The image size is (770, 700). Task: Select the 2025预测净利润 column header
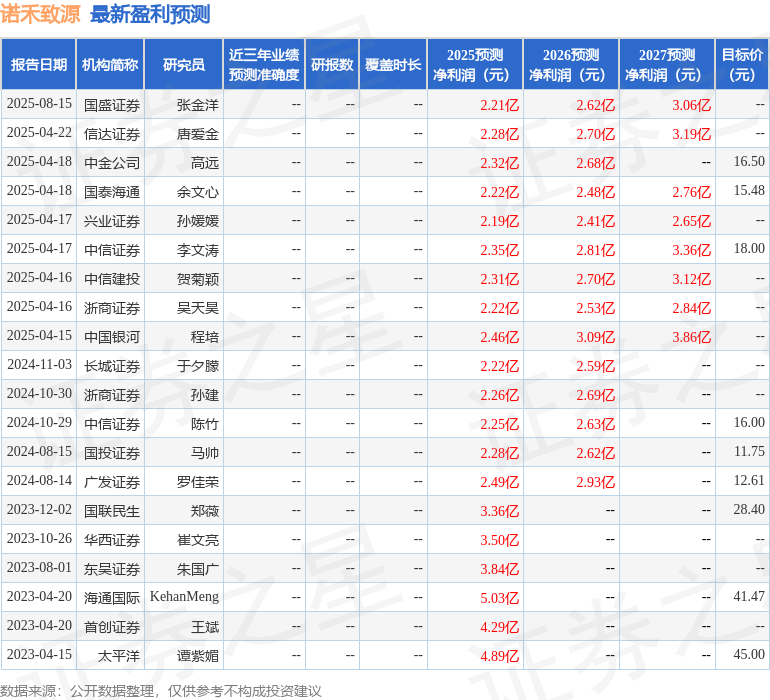(x=475, y=64)
